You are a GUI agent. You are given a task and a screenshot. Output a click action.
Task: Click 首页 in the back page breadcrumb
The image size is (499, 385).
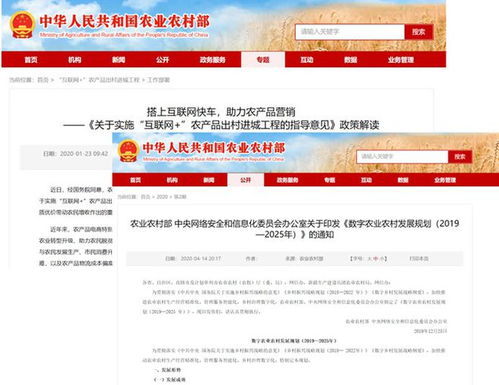coord(43,80)
